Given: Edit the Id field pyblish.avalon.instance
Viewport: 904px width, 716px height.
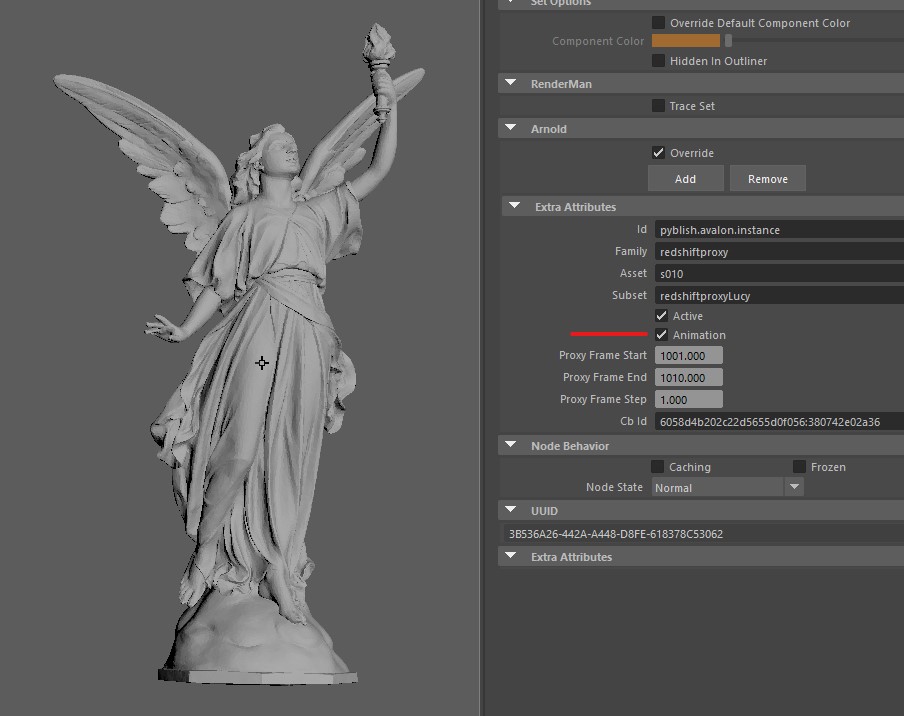Looking at the screenshot, I should (x=779, y=229).
